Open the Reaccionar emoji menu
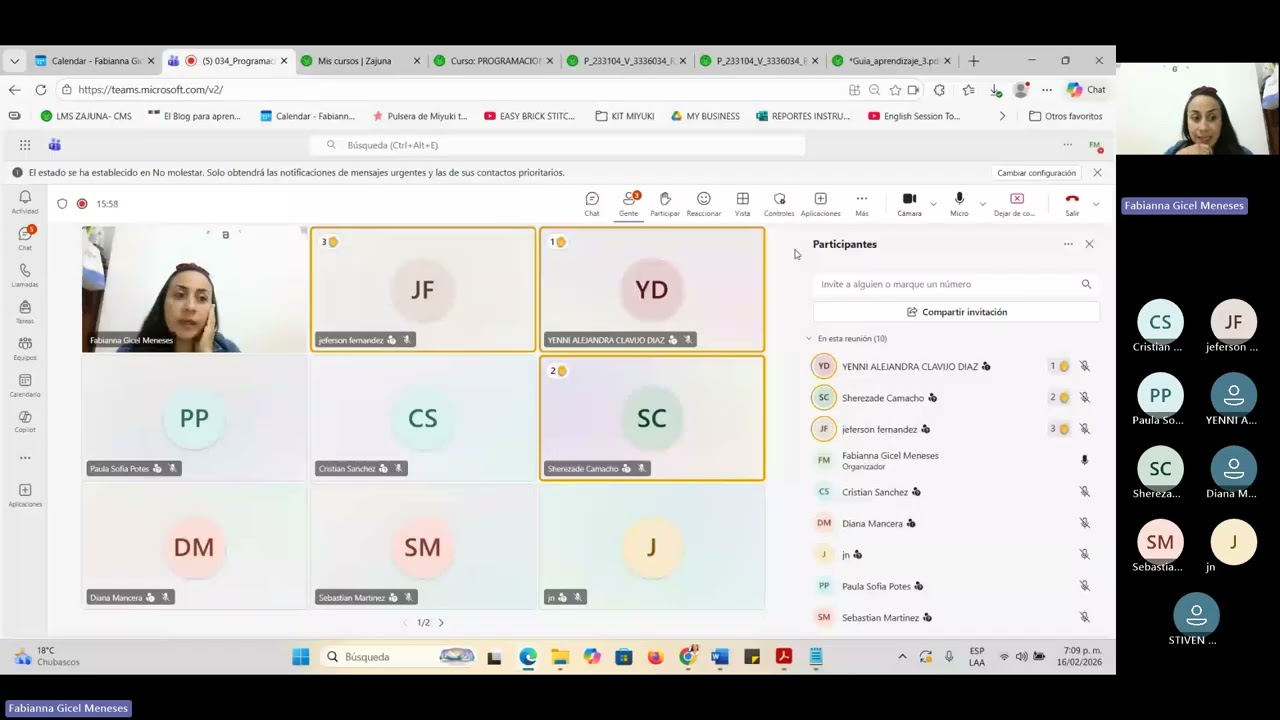Viewport: 1280px width, 720px height. pos(704,204)
